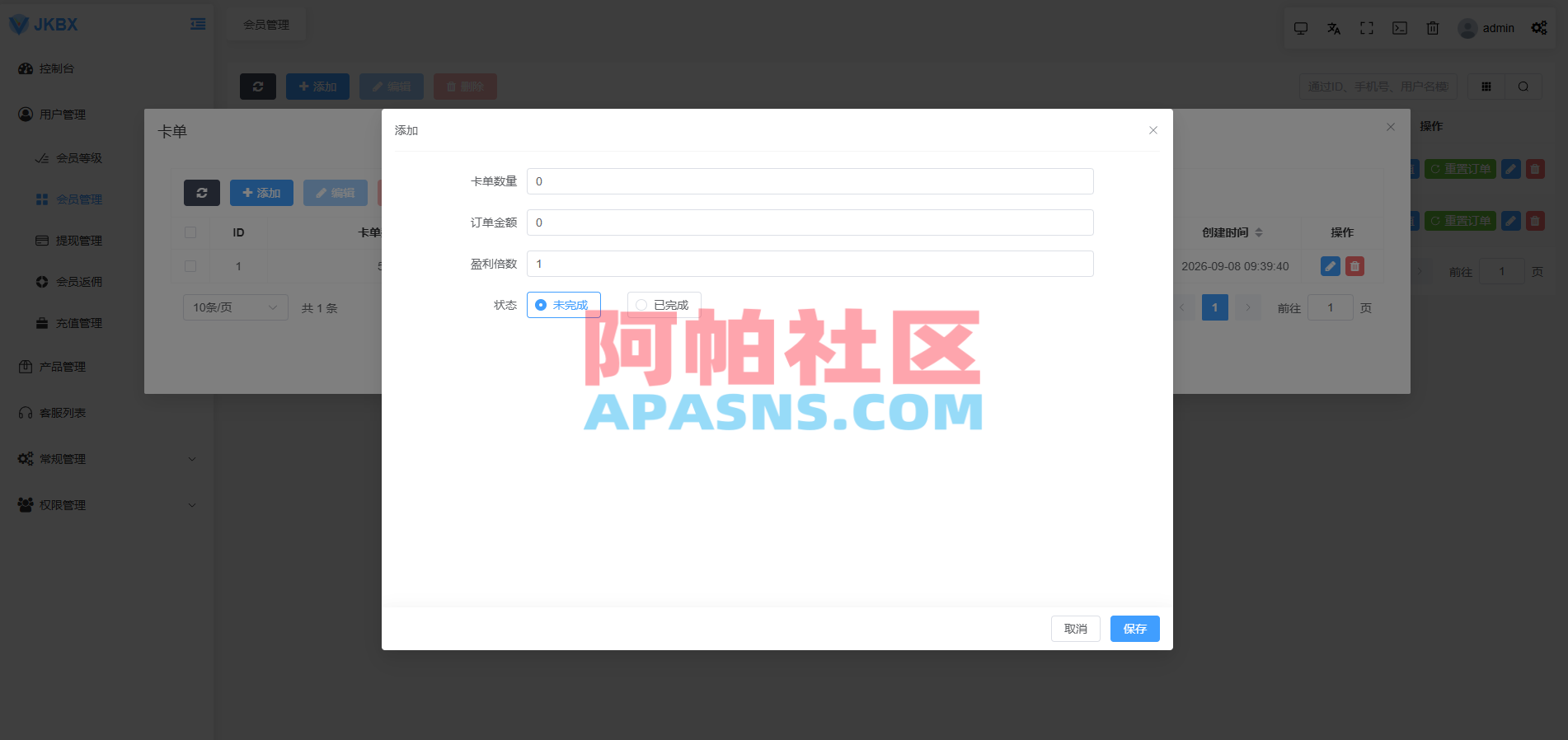Click the 订单金额 input field
Image resolution: width=1568 pixels, height=740 pixels.
pos(810,222)
